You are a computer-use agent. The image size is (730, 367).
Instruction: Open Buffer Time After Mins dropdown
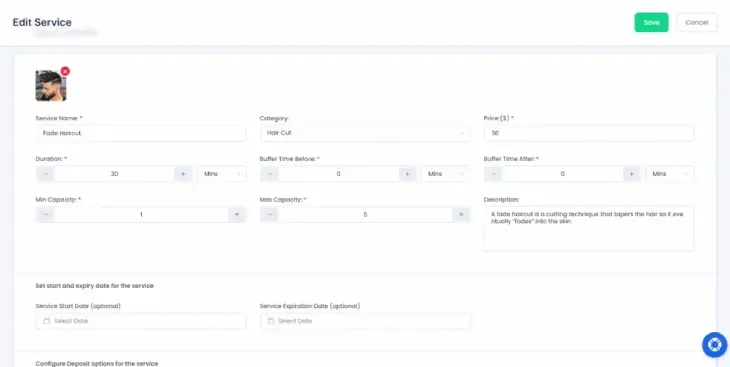click(669, 174)
